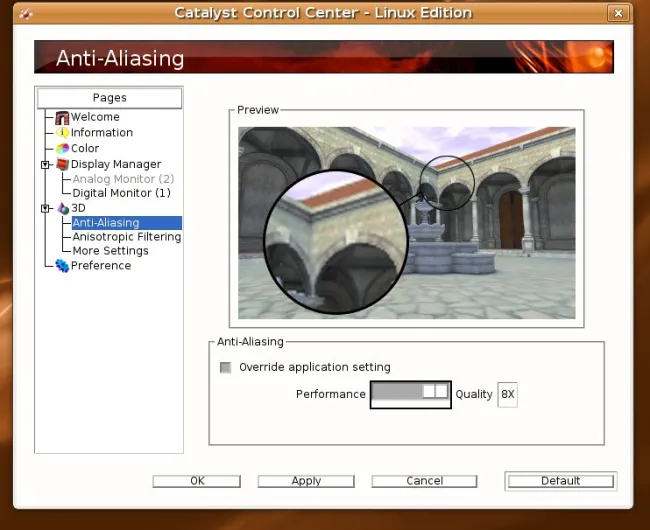Click the OK button

196,481
